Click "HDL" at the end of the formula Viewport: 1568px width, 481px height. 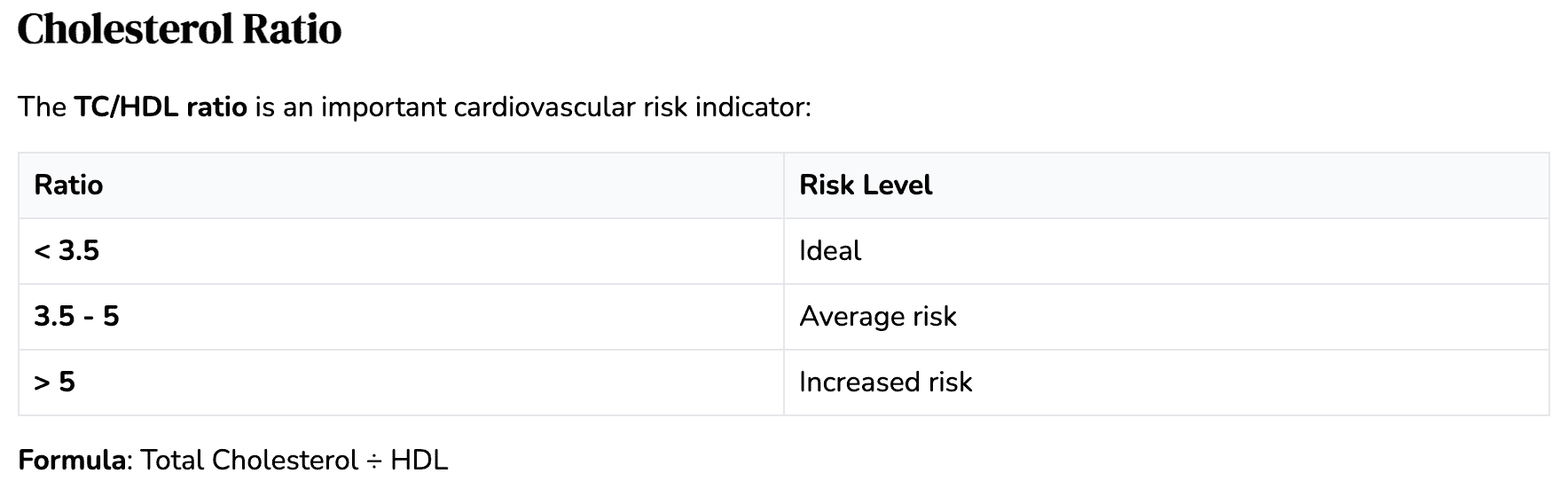419,461
